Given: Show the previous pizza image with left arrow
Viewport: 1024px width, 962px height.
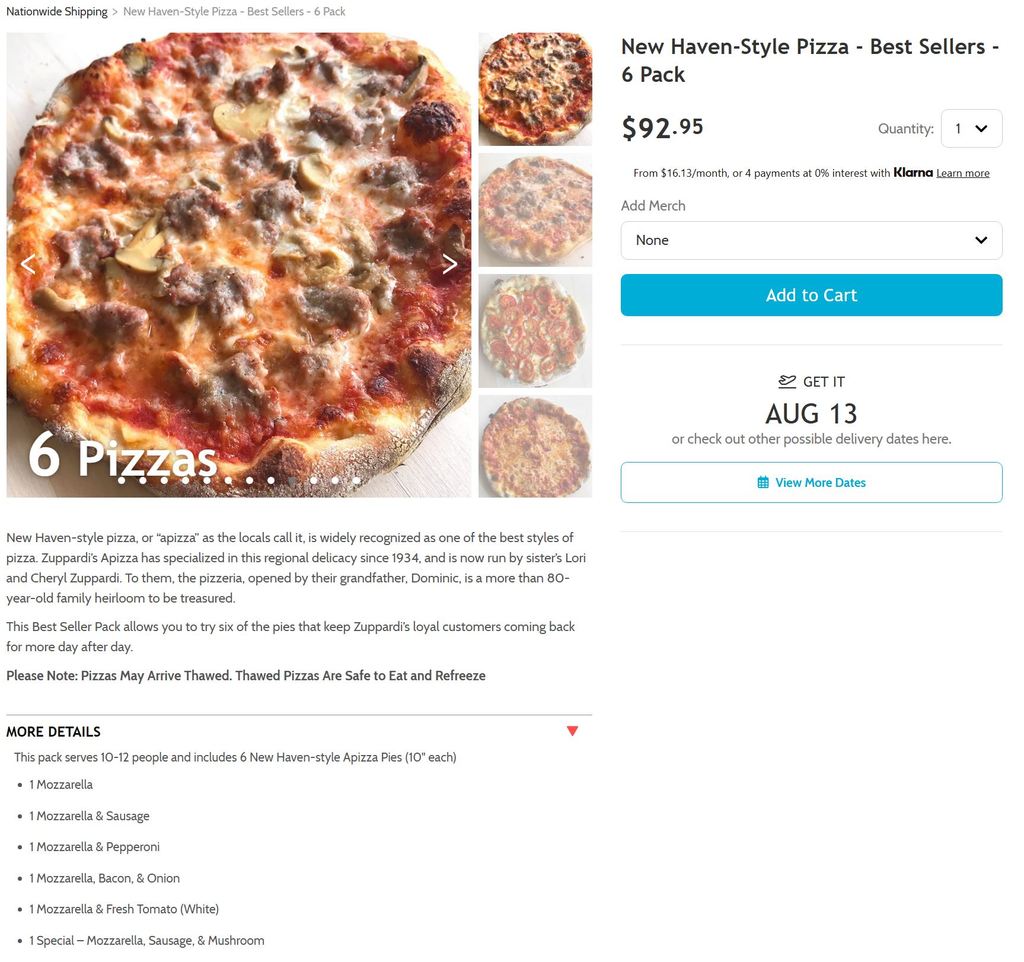Looking at the screenshot, I should [x=28, y=264].
